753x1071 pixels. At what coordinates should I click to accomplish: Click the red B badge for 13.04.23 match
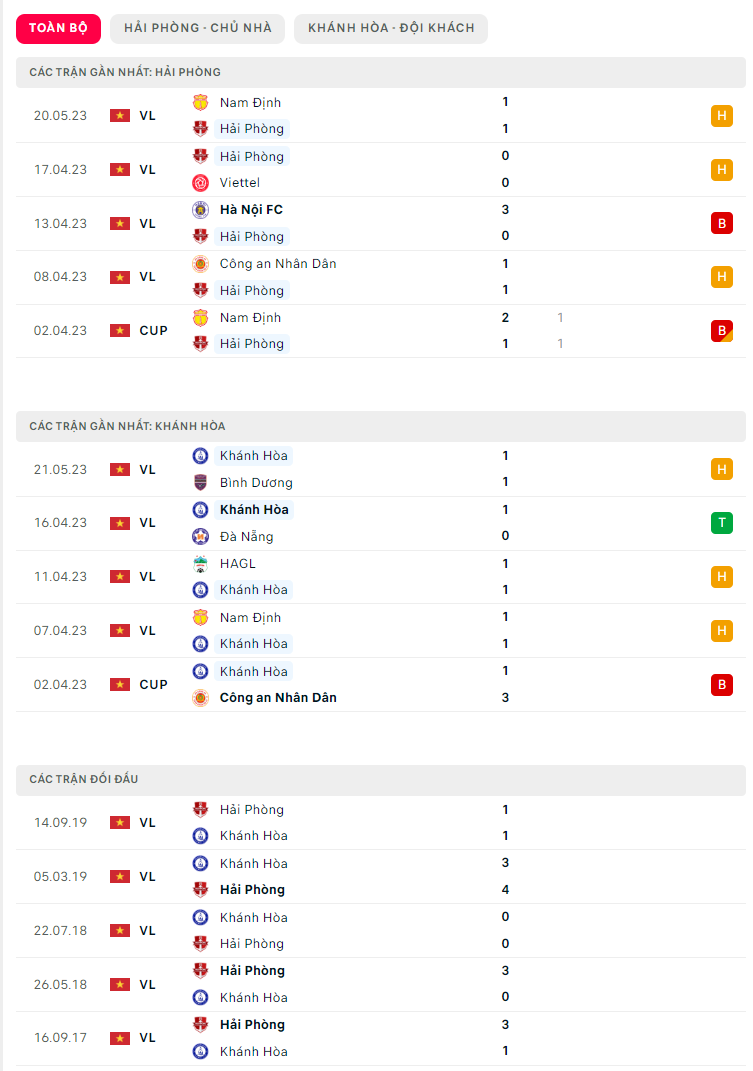pyautogui.click(x=722, y=224)
